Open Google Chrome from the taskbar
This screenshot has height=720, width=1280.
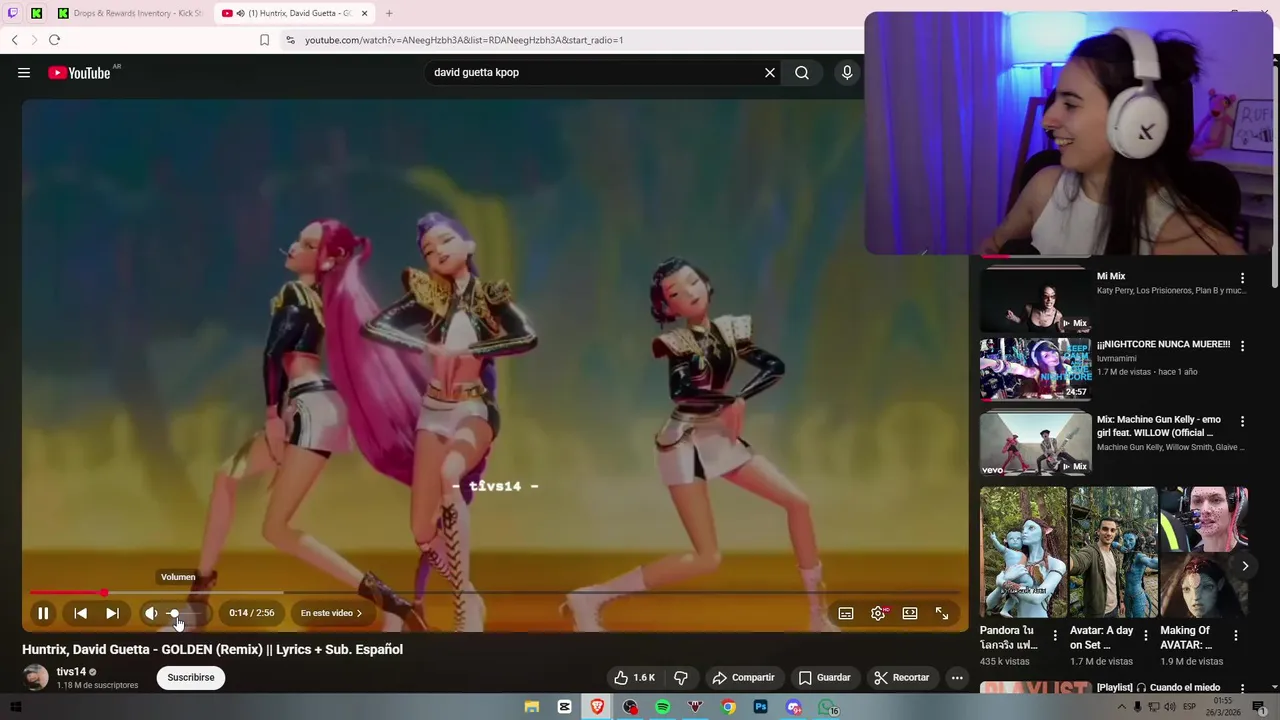coord(729,707)
